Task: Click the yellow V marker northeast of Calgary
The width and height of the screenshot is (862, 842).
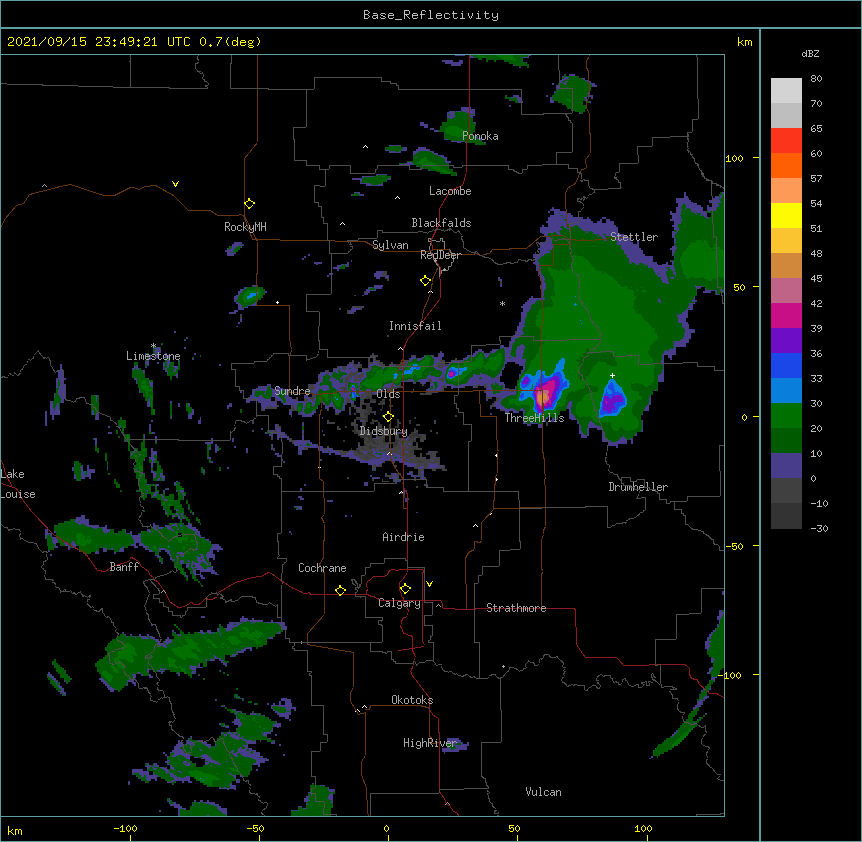Action: point(429,584)
